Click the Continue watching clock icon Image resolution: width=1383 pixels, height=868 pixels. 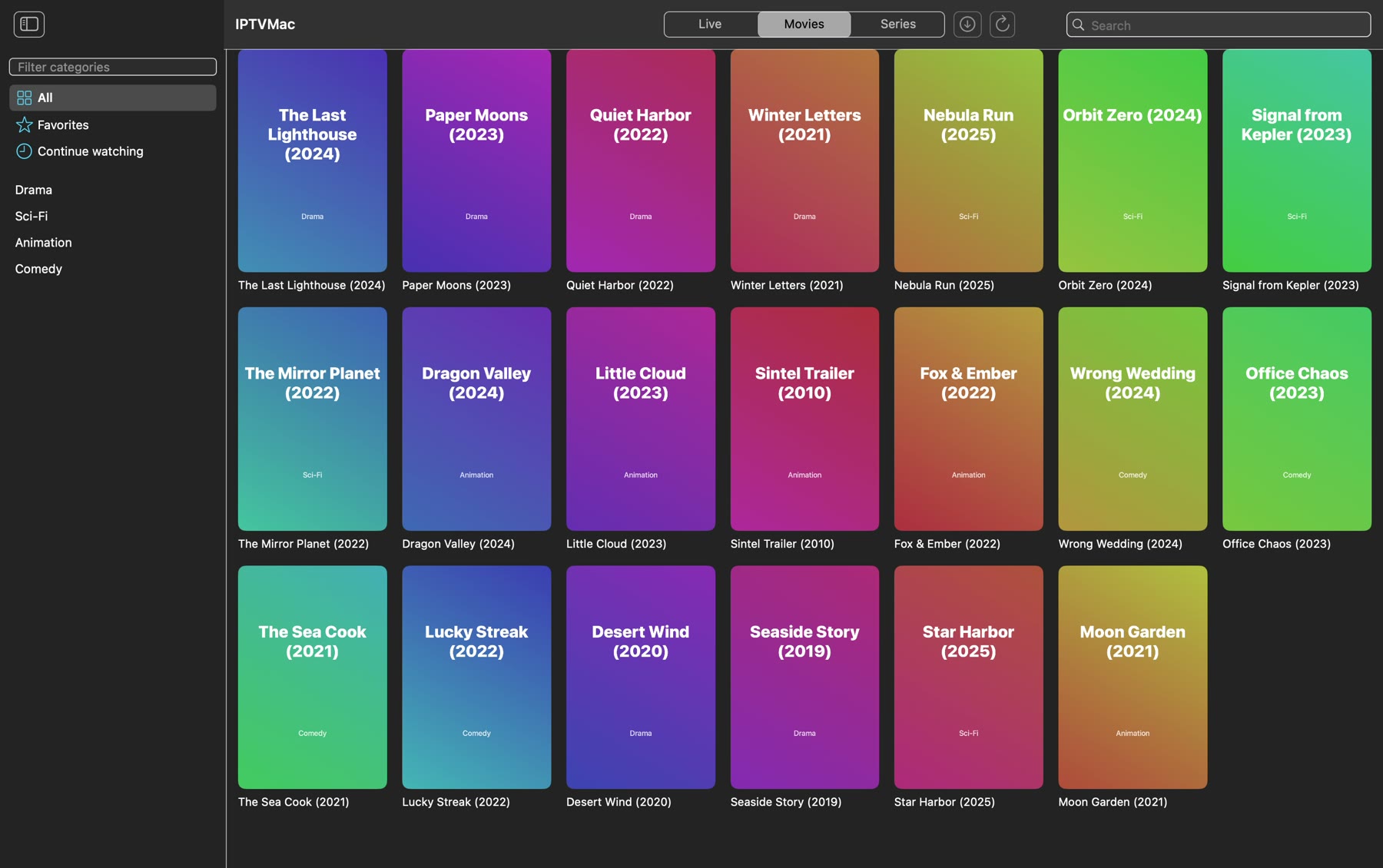click(25, 151)
